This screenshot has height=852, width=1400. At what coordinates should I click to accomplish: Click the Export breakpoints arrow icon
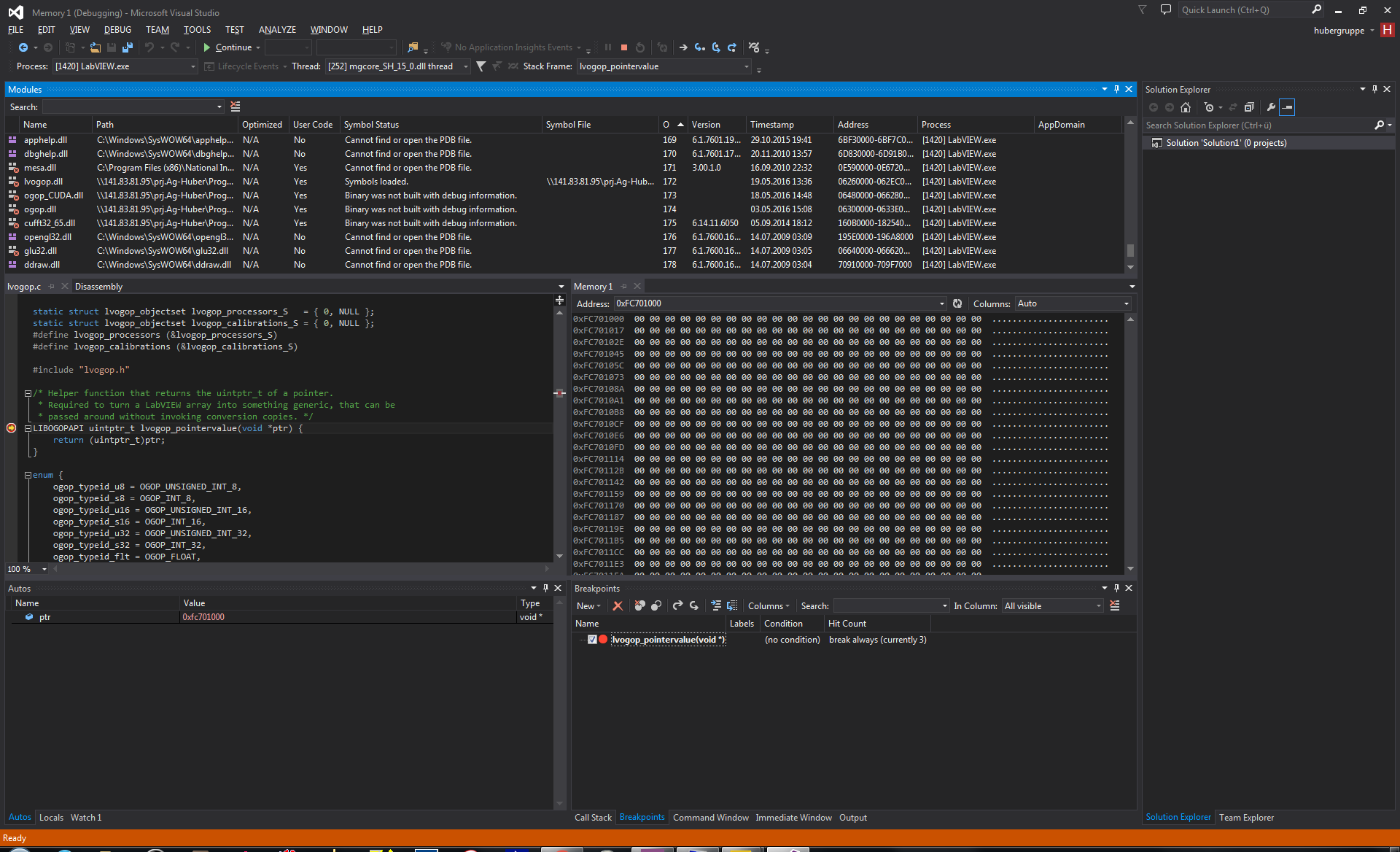click(x=677, y=606)
